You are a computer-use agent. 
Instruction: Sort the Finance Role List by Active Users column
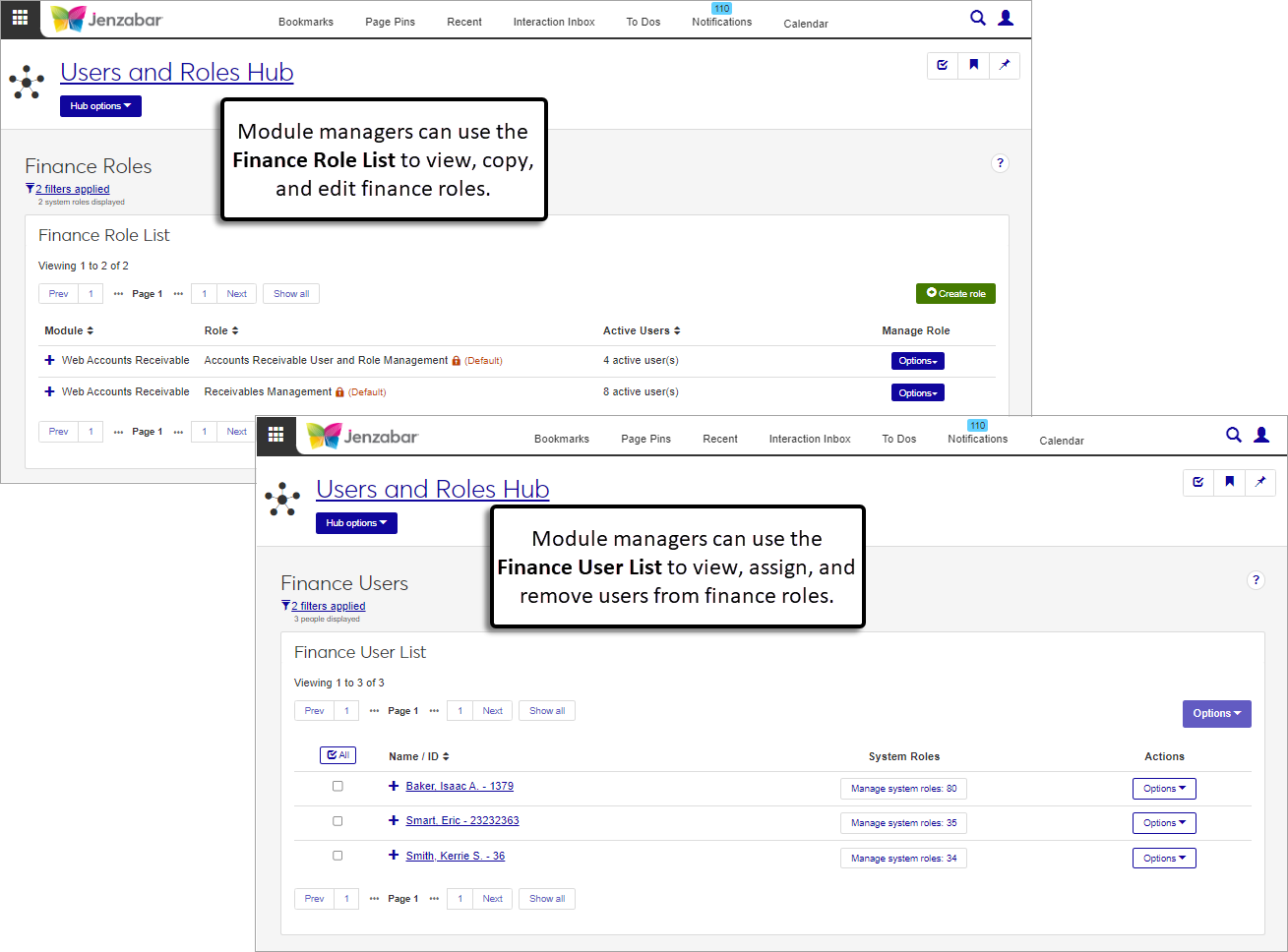coord(642,330)
